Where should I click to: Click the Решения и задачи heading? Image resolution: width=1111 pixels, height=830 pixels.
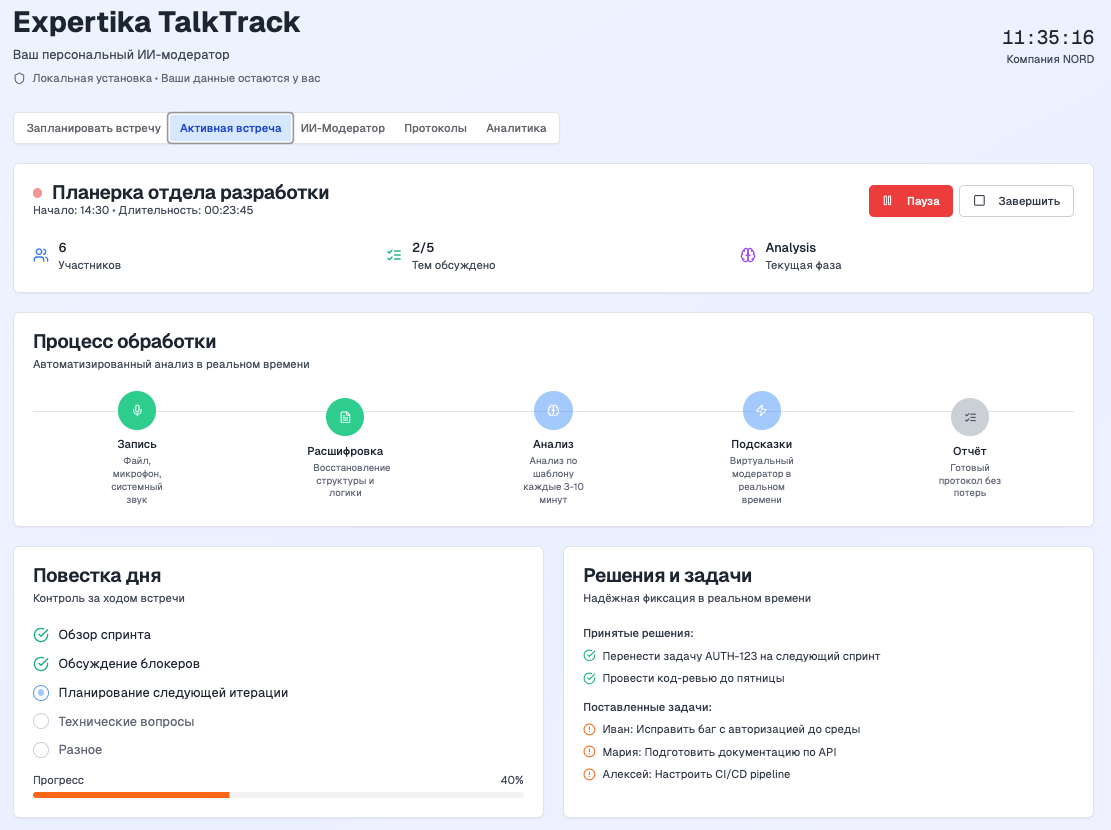tap(667, 575)
